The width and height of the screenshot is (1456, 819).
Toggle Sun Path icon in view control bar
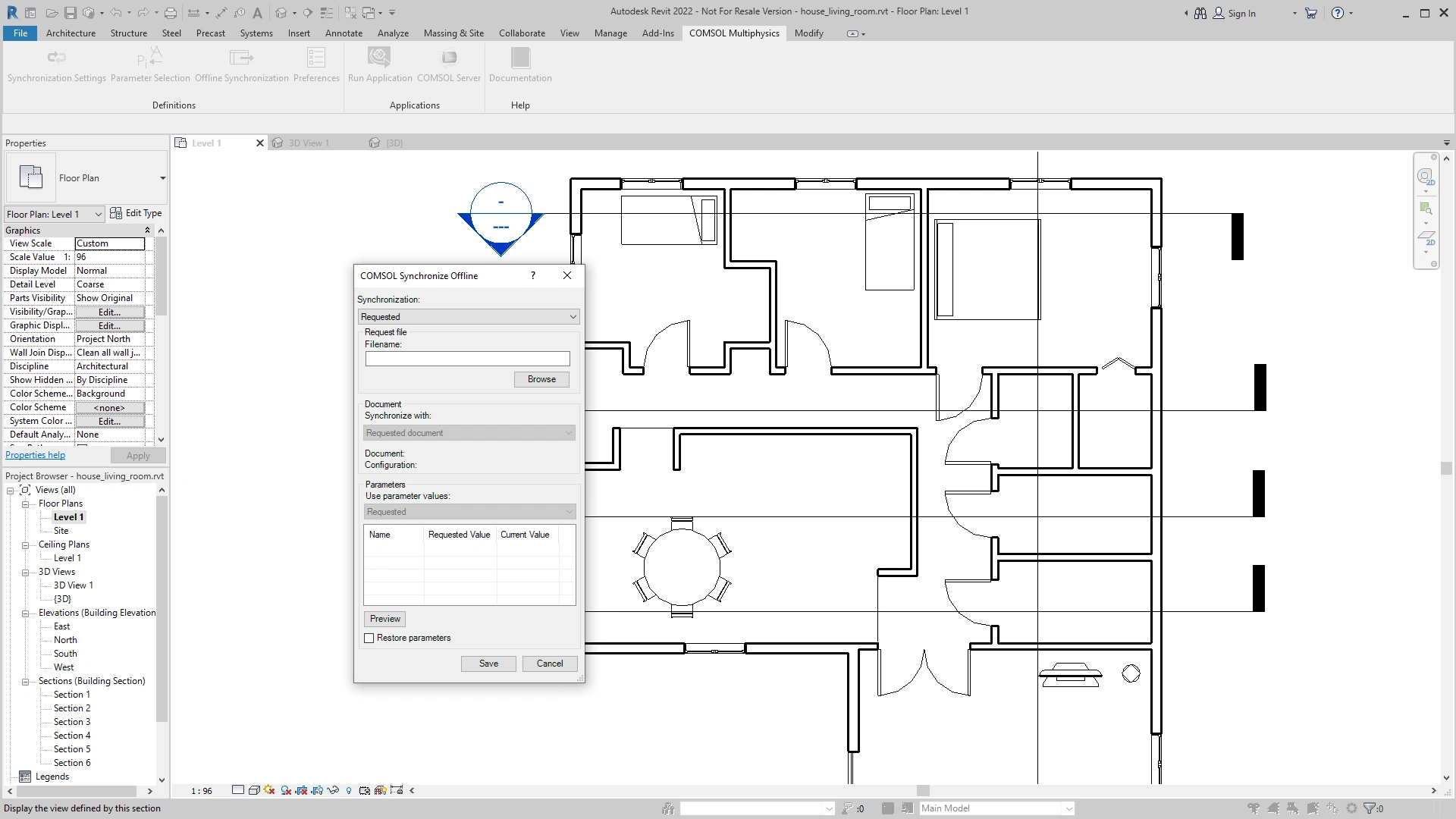pos(269,790)
